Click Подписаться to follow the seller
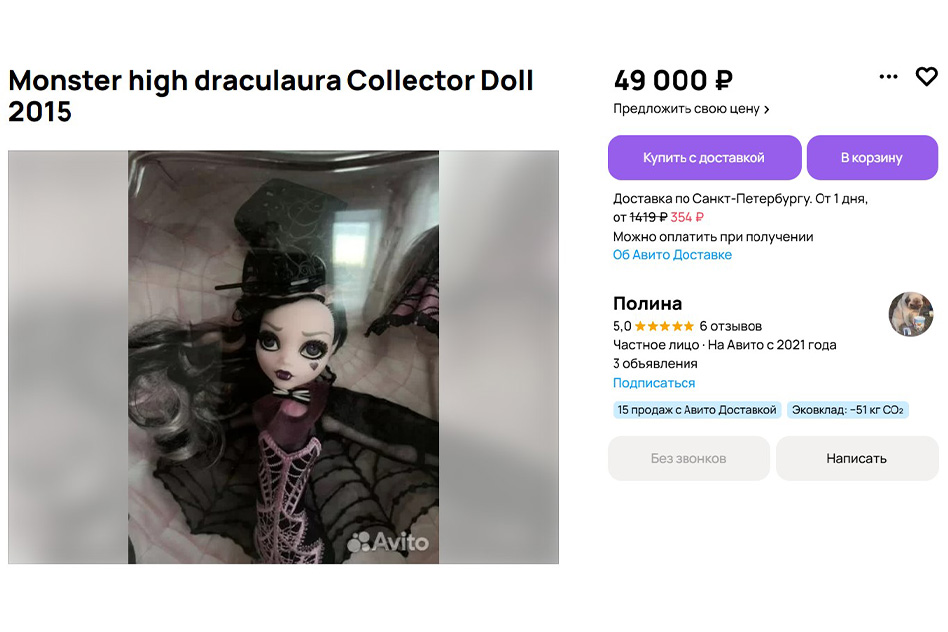 point(654,383)
